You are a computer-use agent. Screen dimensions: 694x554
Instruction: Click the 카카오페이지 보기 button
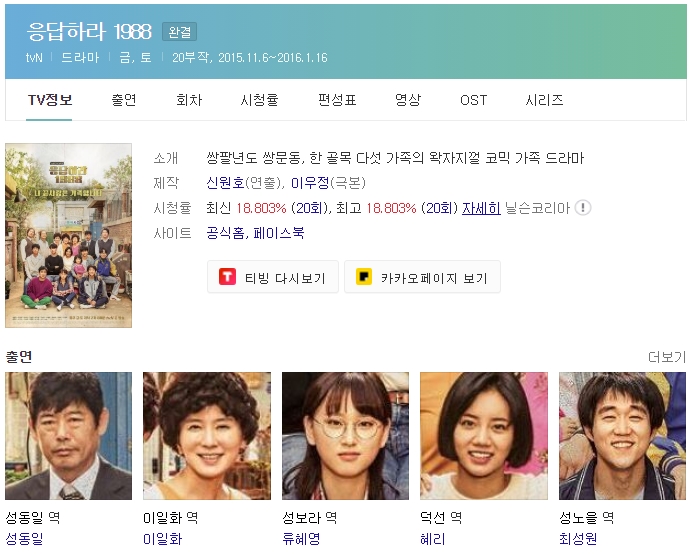click(422, 277)
